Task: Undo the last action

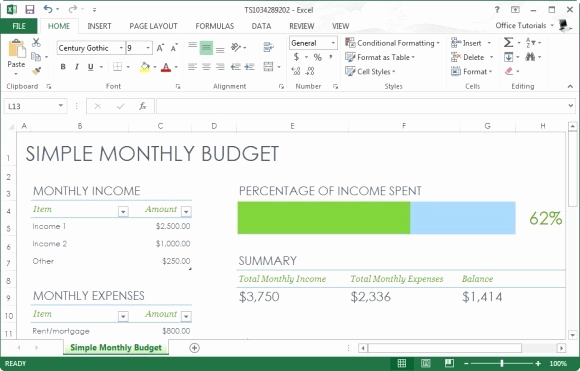Action: pos(48,9)
